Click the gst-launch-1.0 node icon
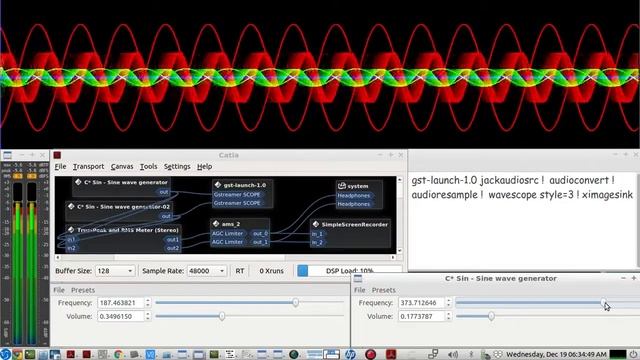This screenshot has height=360, width=640. click(218, 185)
